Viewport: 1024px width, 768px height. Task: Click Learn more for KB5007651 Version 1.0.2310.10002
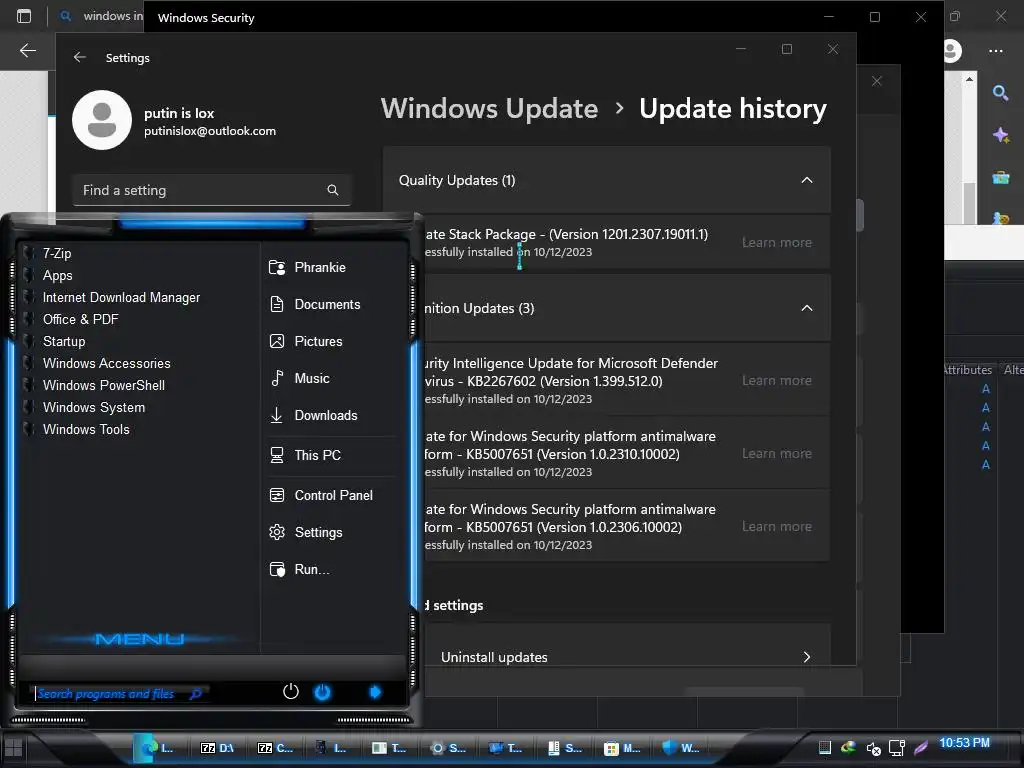point(776,453)
